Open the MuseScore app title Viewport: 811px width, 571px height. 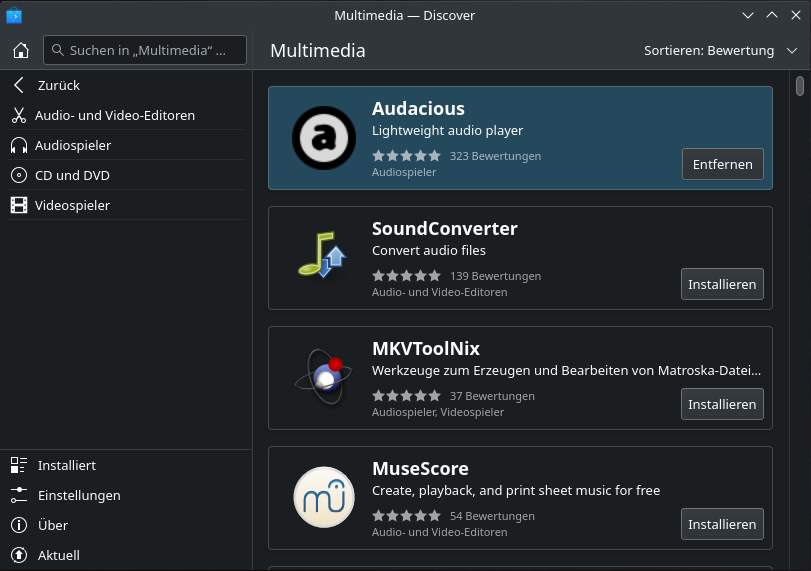[420, 469]
